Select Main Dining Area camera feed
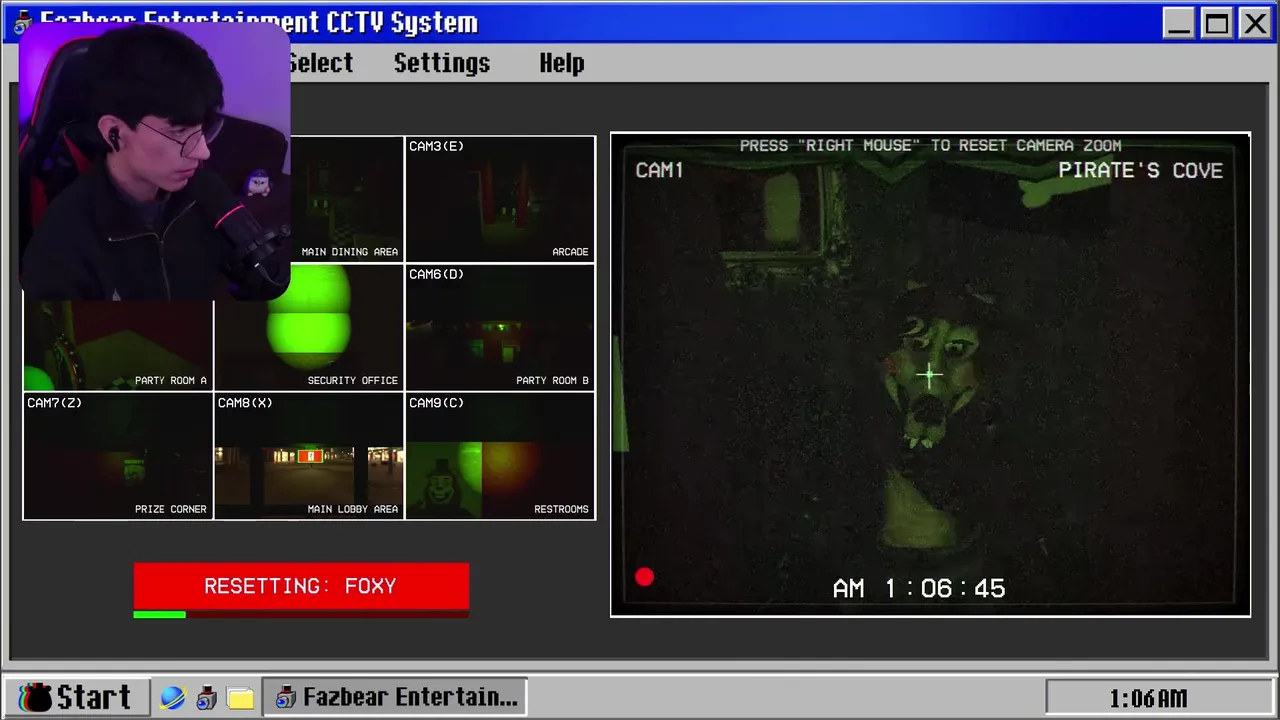This screenshot has width=1280, height=720. point(346,199)
